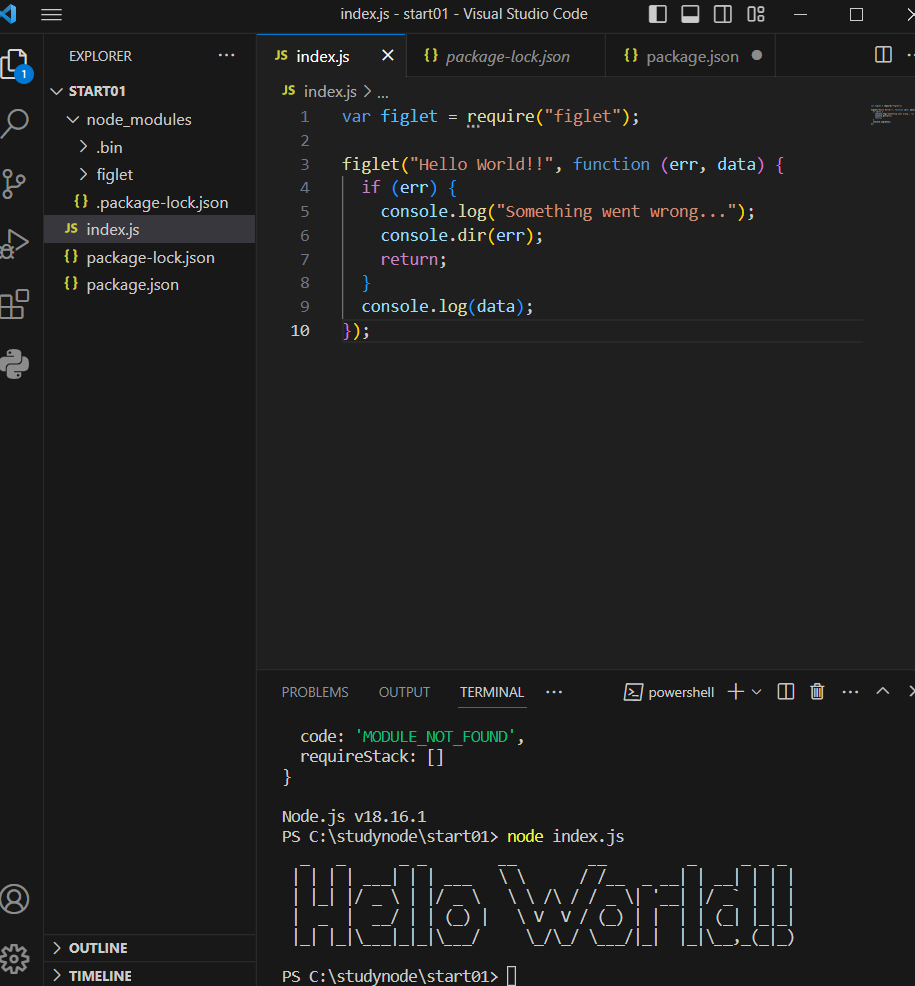915x986 pixels.
Task: Click return statement on line 7
Action: (409, 259)
